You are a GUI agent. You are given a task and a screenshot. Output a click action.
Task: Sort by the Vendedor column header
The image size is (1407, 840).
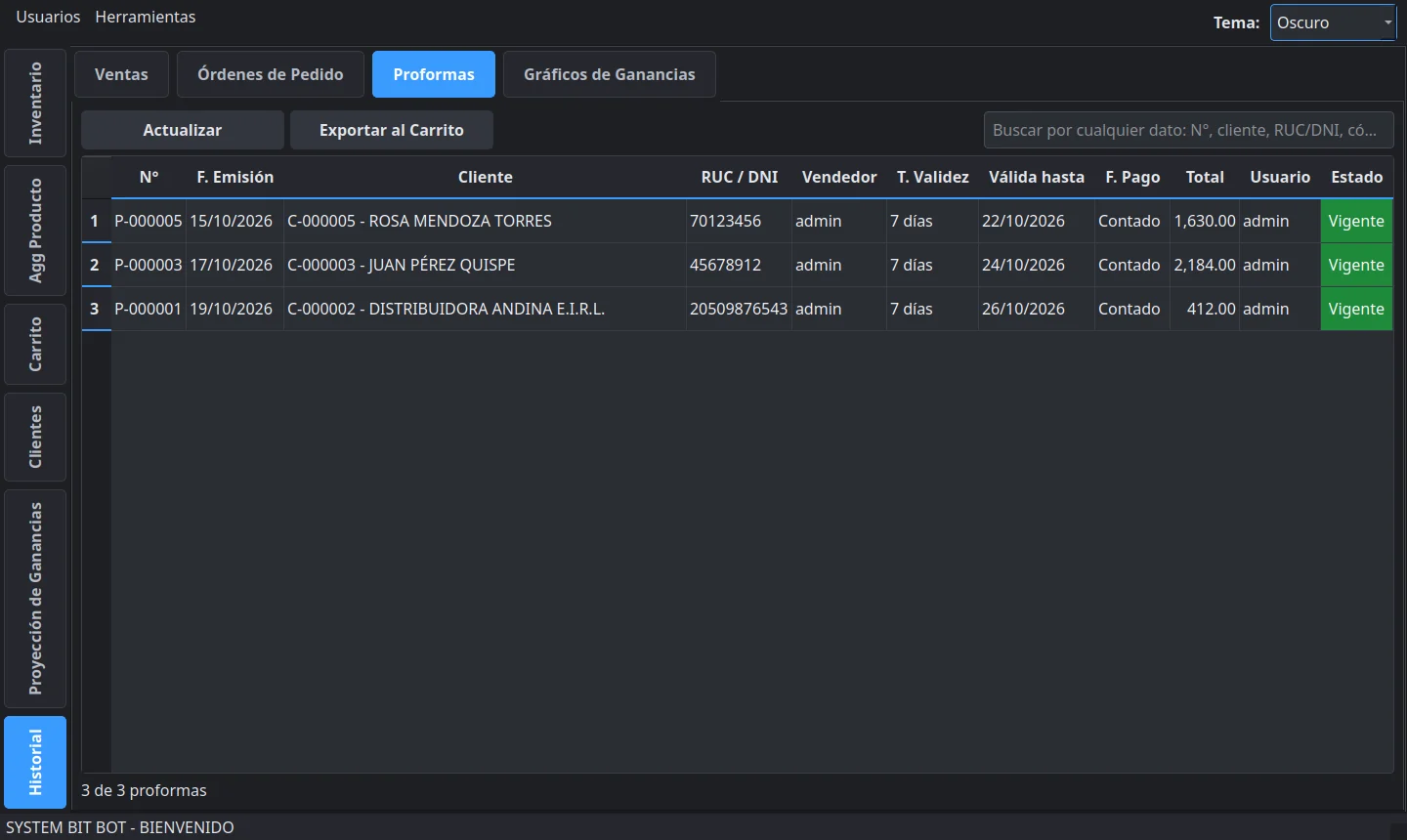(x=839, y=177)
